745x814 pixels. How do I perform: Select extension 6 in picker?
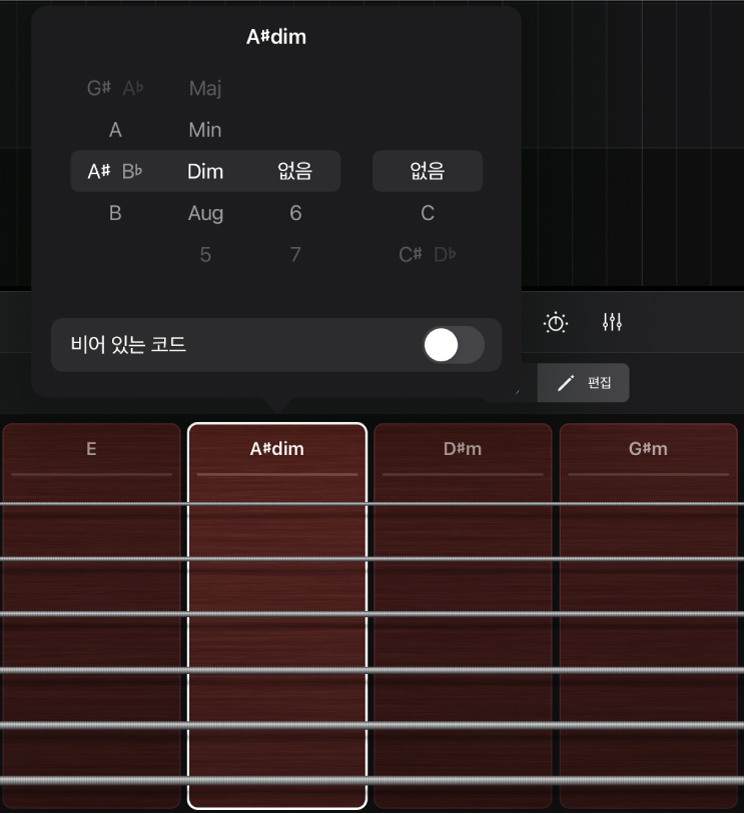click(295, 213)
